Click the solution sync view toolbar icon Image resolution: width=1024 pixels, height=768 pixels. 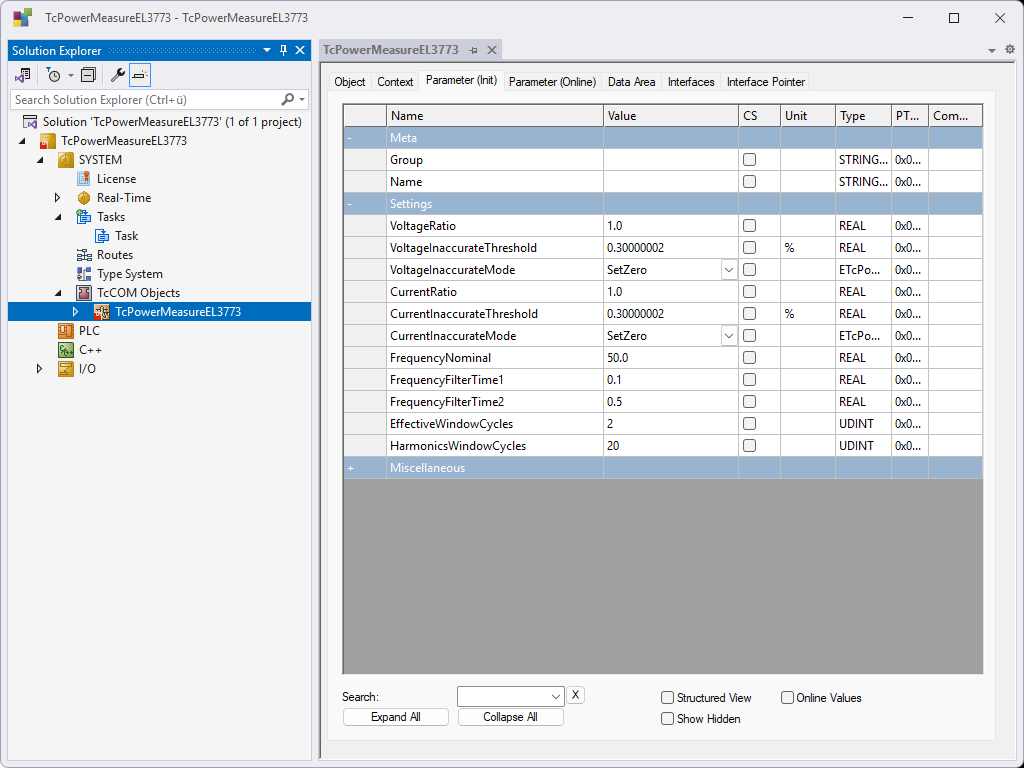[x=22, y=75]
